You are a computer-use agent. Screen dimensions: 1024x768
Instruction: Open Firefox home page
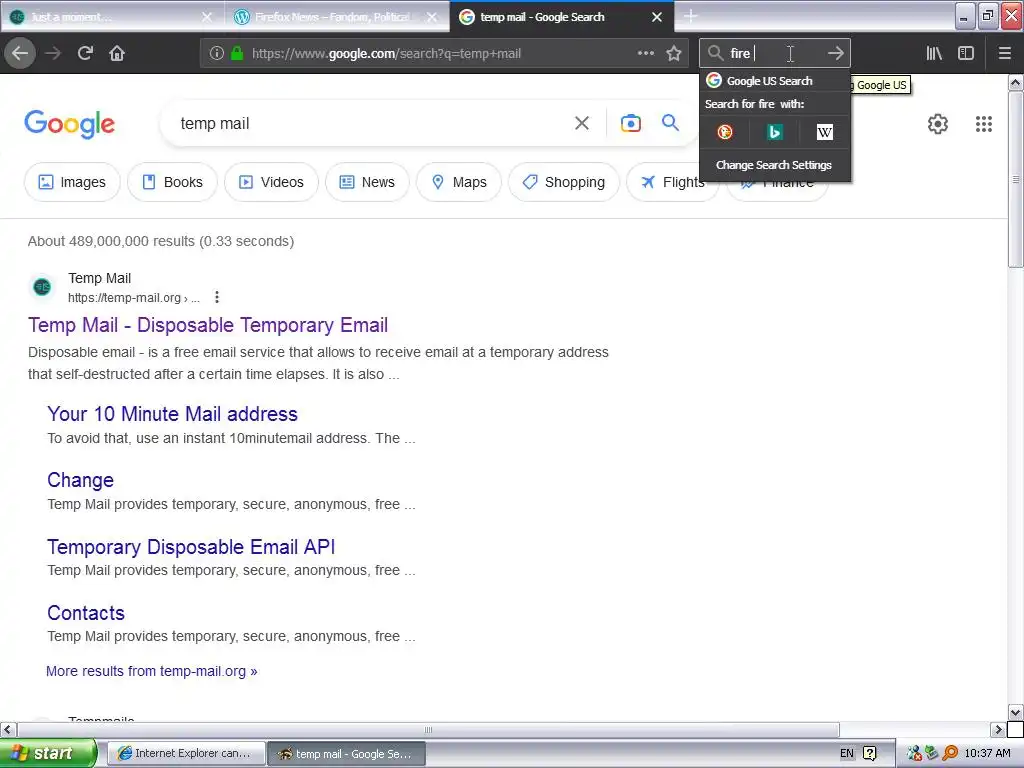coord(117,54)
